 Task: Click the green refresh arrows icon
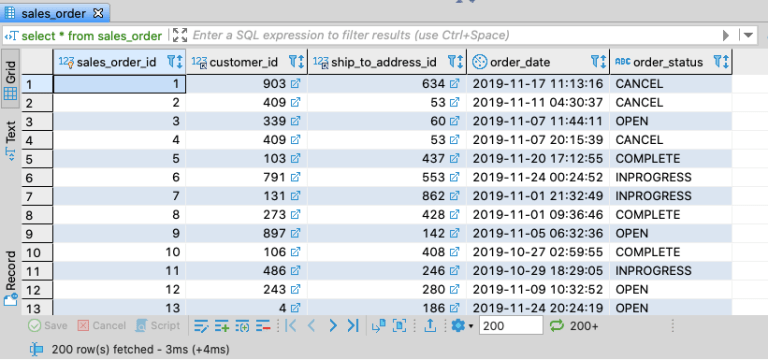[557, 326]
